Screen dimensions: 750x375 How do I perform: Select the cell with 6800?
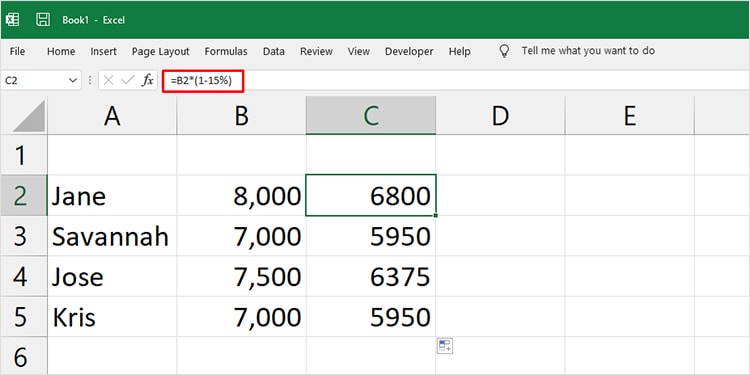click(371, 195)
